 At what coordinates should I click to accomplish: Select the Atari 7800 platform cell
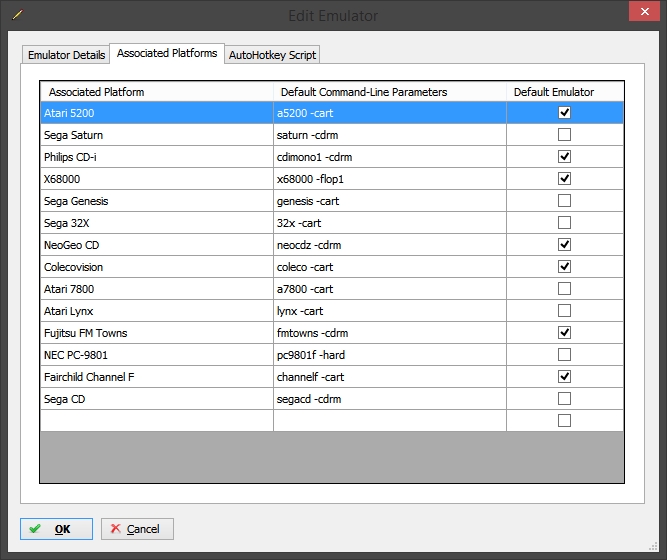point(157,289)
